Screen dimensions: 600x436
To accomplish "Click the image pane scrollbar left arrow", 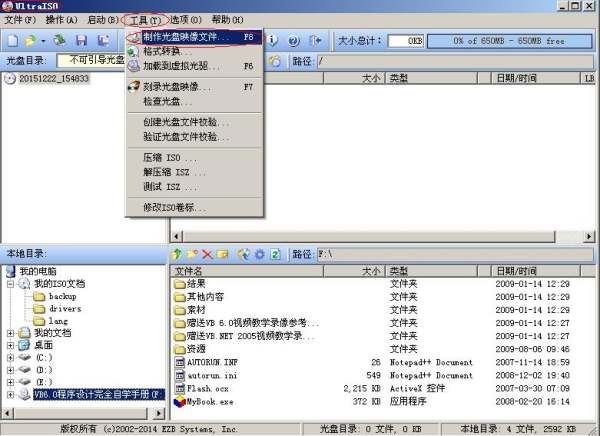I will (176, 237).
